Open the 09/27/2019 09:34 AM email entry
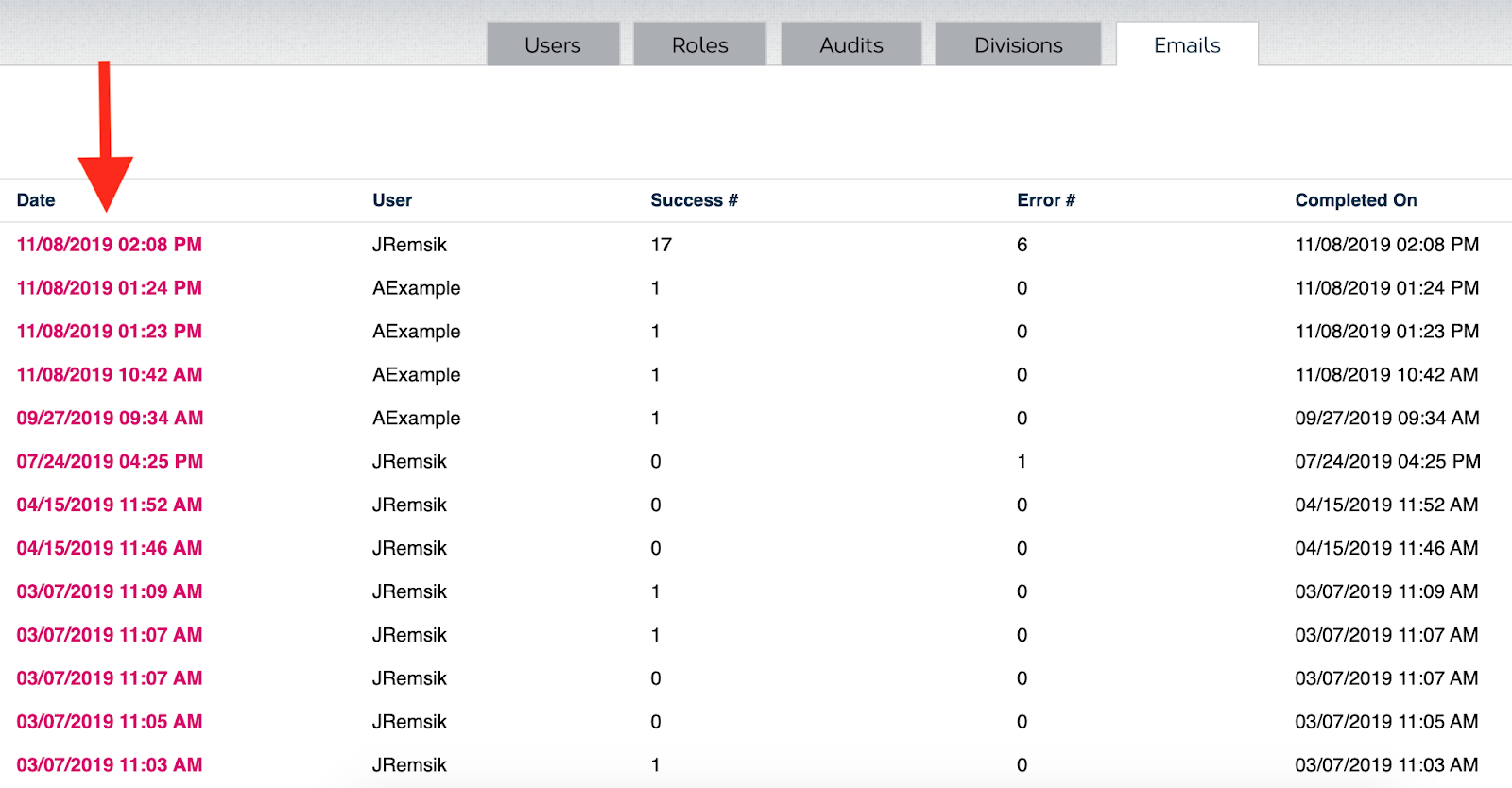Viewport: 1512px width, 788px height. pyautogui.click(x=110, y=419)
